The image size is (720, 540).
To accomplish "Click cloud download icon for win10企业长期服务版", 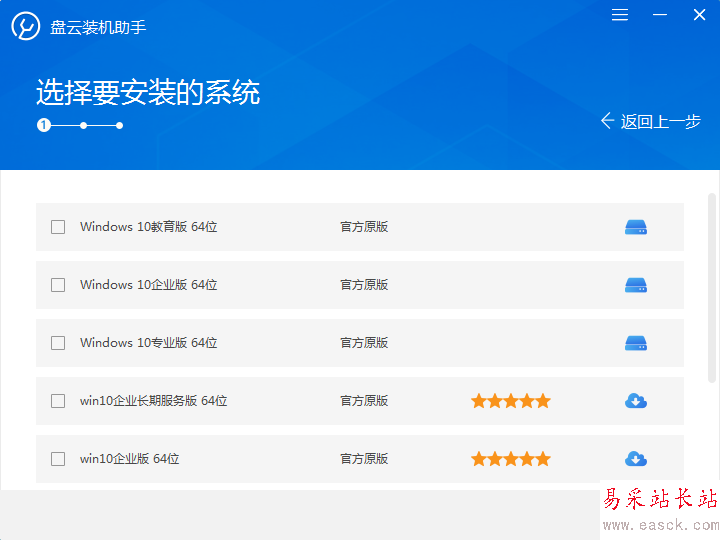I will click(636, 401).
